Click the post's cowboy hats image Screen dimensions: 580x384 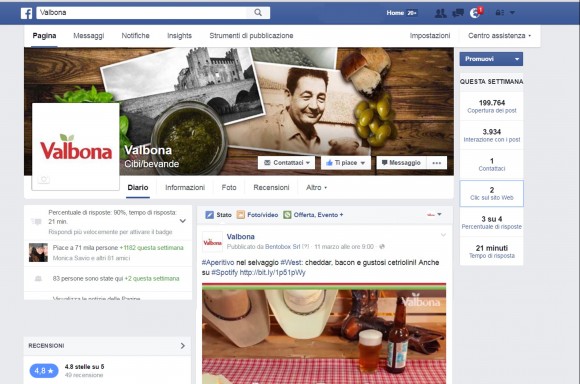pos(324,333)
